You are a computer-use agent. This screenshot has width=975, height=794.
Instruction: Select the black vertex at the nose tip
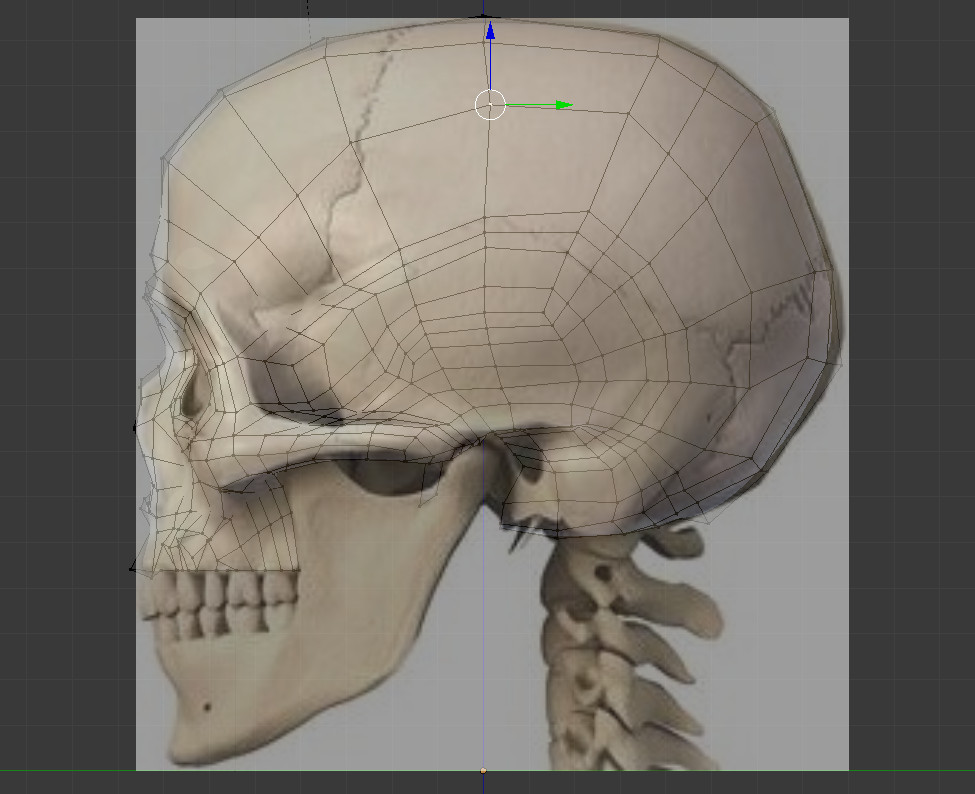(x=135, y=427)
